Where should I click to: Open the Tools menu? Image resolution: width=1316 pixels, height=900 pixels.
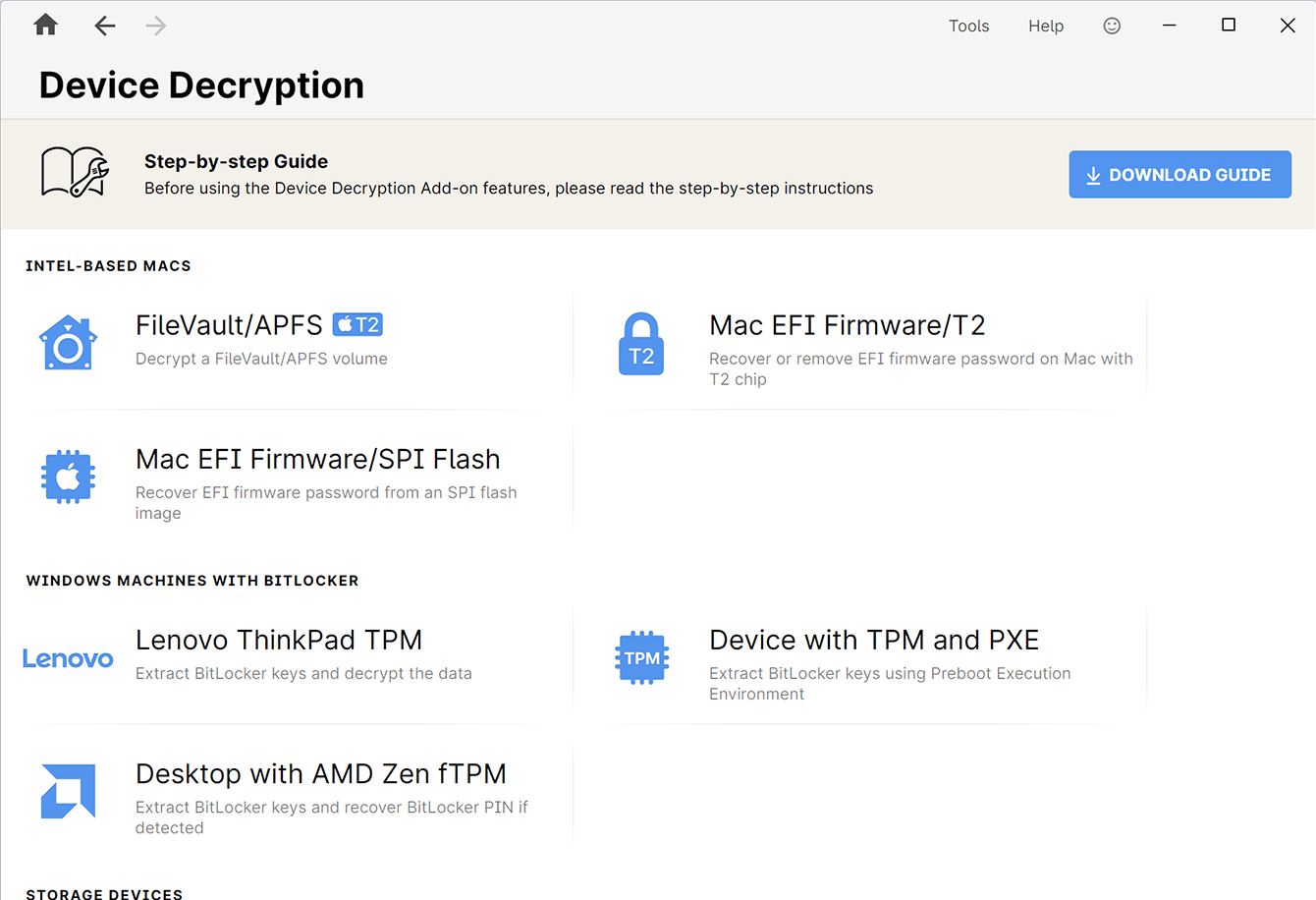click(968, 26)
